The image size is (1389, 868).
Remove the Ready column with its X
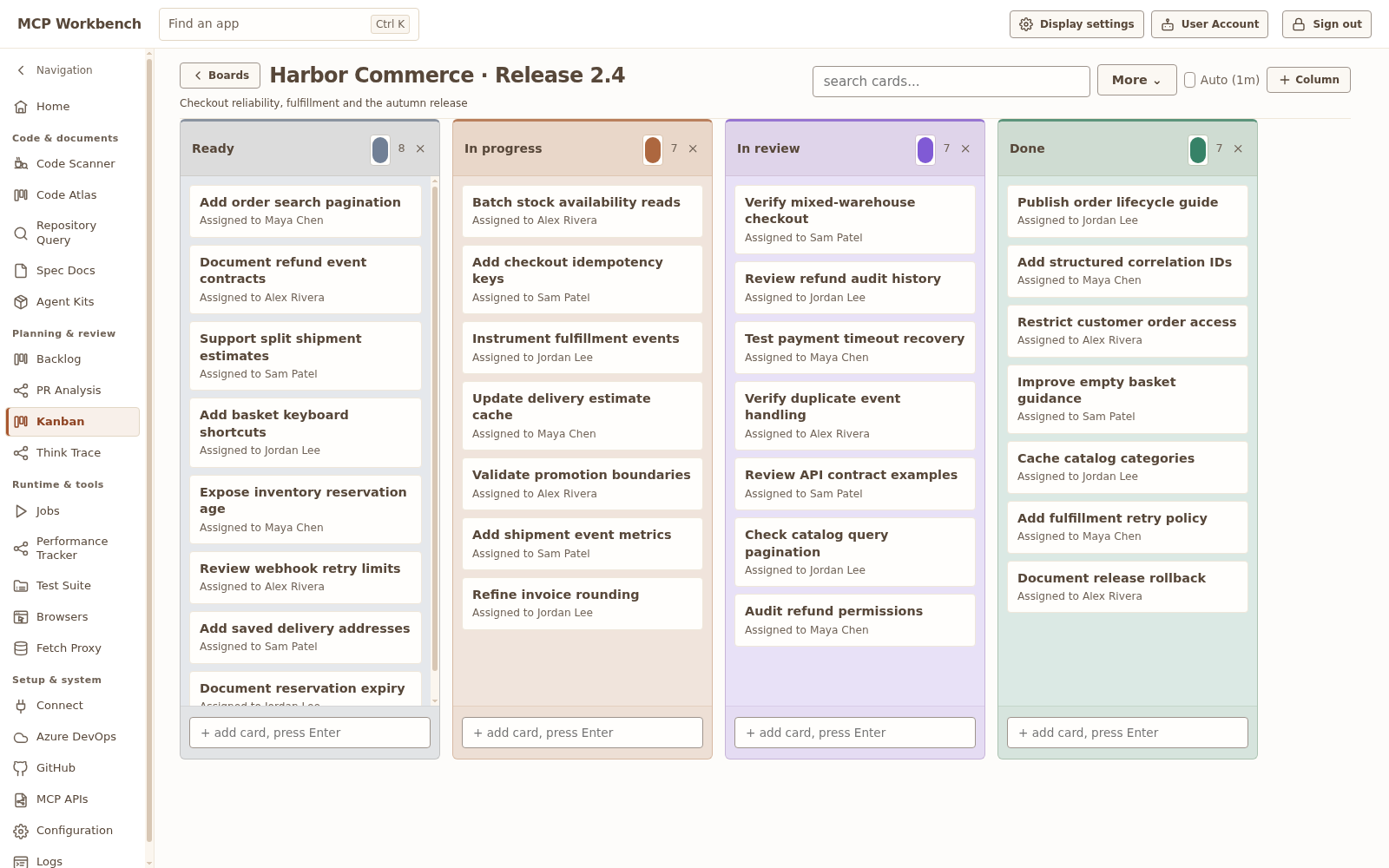pos(420,148)
